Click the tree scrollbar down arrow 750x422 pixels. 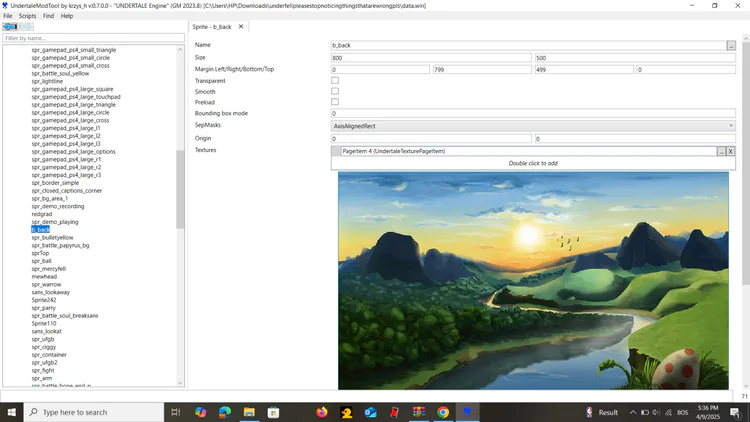point(180,383)
